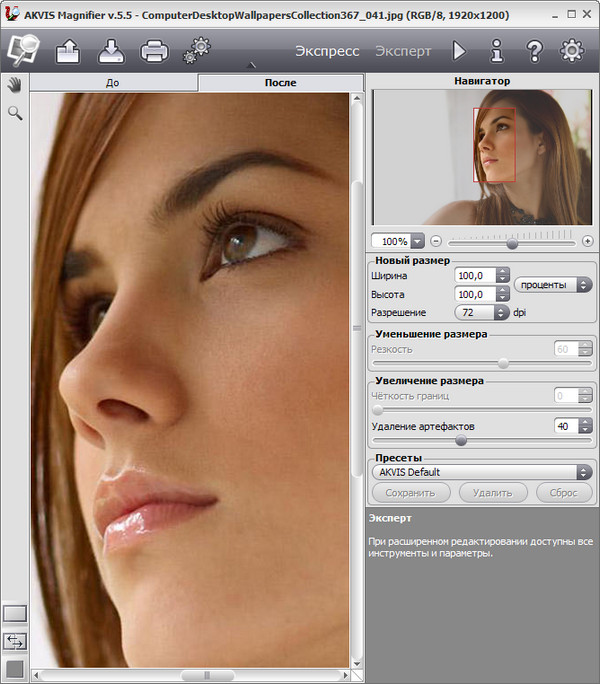Switch to the До tab
Image resolution: width=600 pixels, height=684 pixels.
[113, 83]
